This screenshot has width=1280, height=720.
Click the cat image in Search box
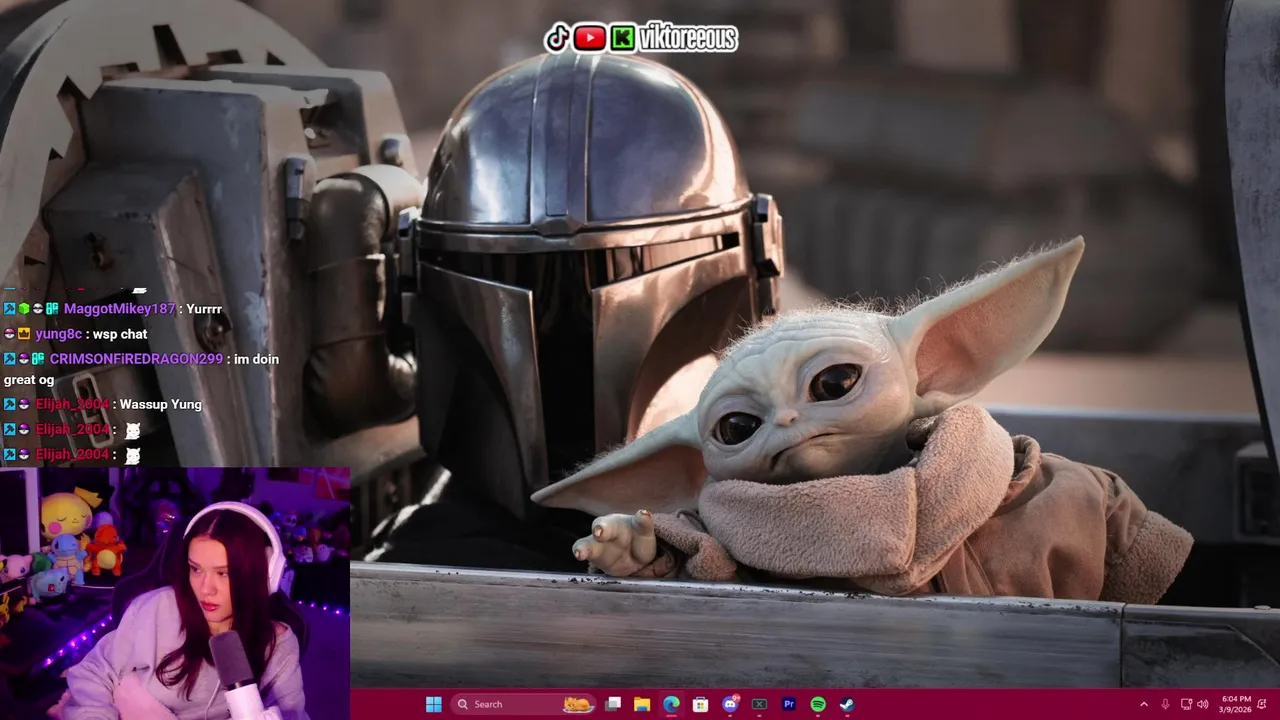point(577,704)
